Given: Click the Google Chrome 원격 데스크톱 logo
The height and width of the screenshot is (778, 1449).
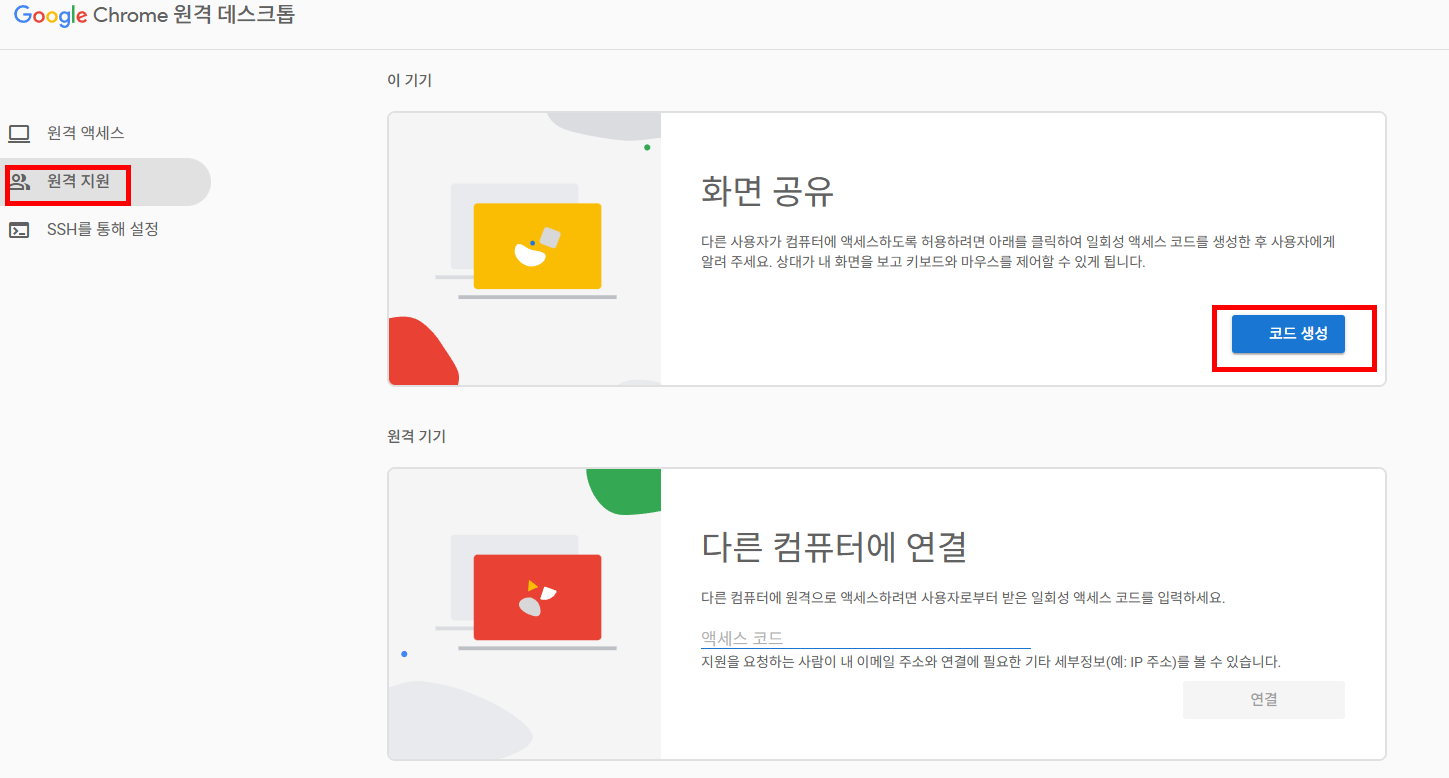Looking at the screenshot, I should coord(155,16).
